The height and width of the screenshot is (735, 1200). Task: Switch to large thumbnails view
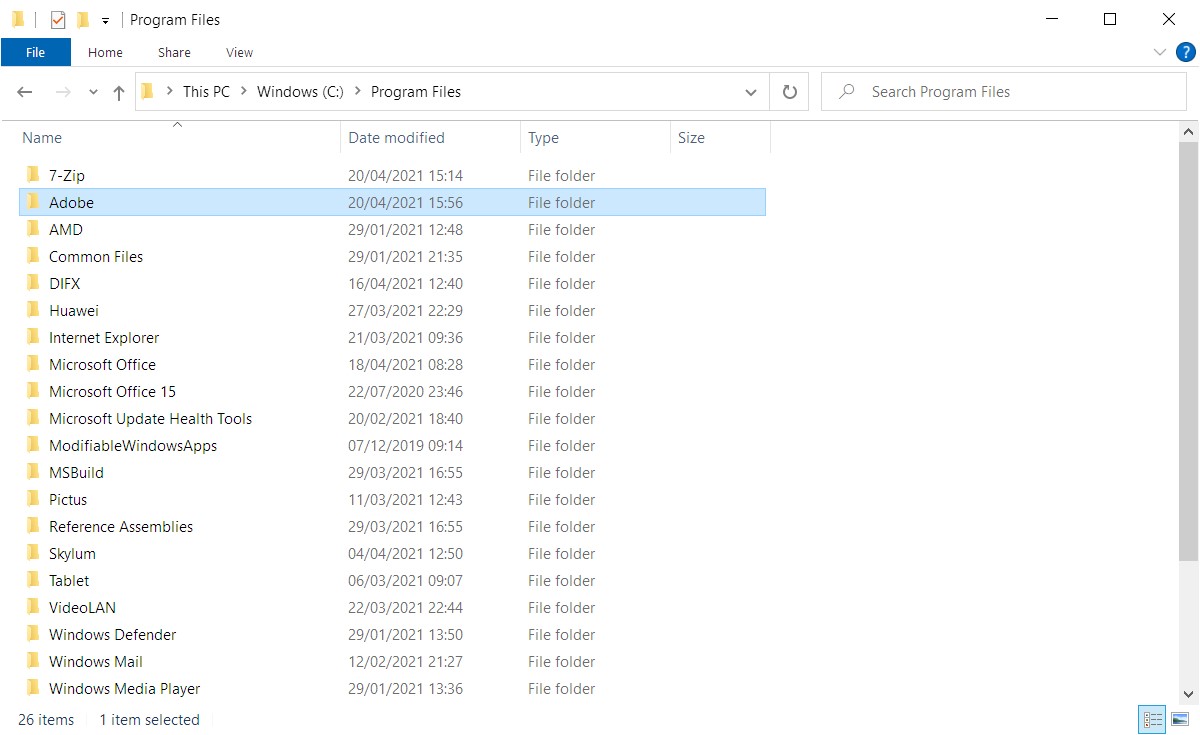[1180, 719]
